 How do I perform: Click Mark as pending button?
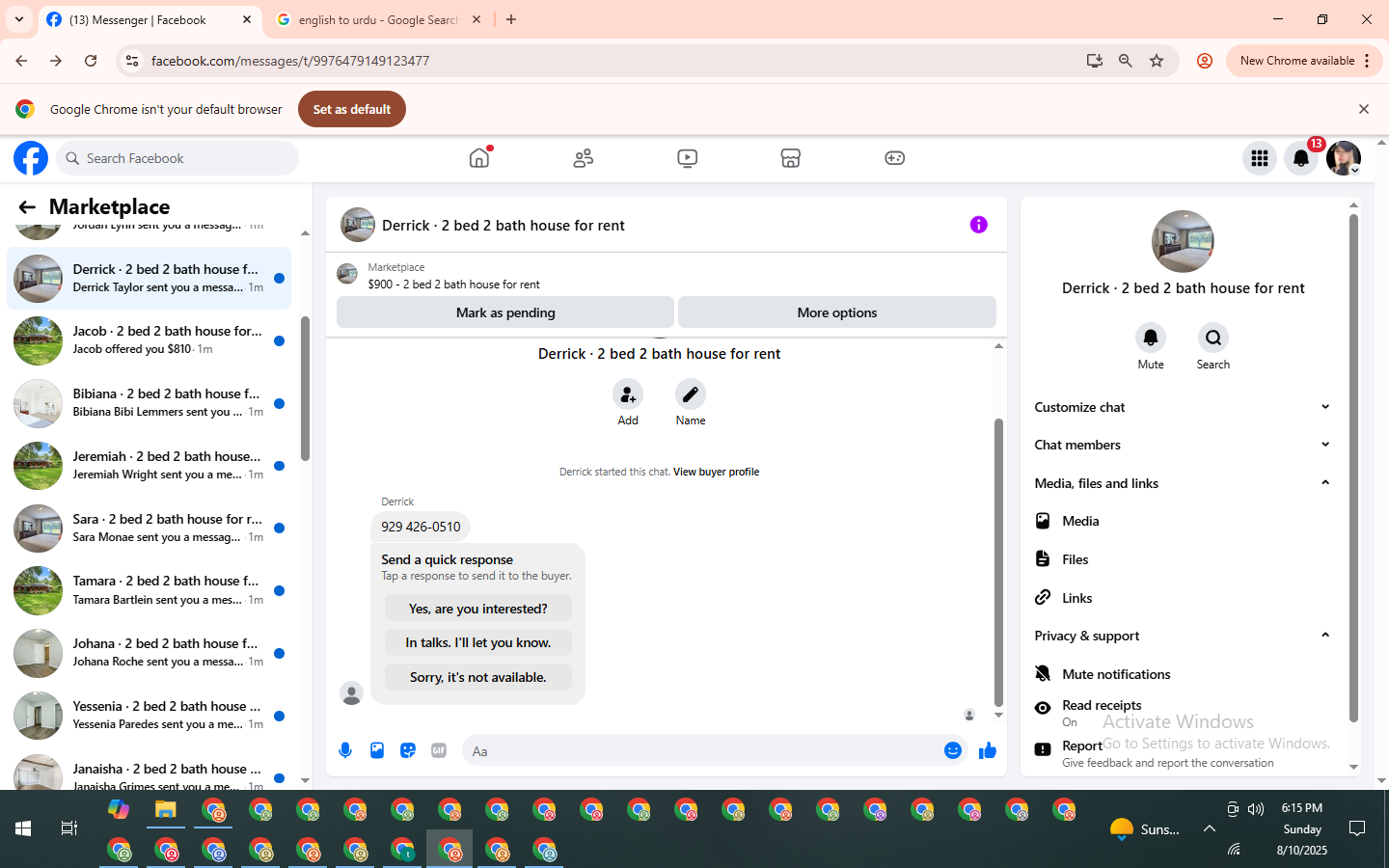point(505,312)
